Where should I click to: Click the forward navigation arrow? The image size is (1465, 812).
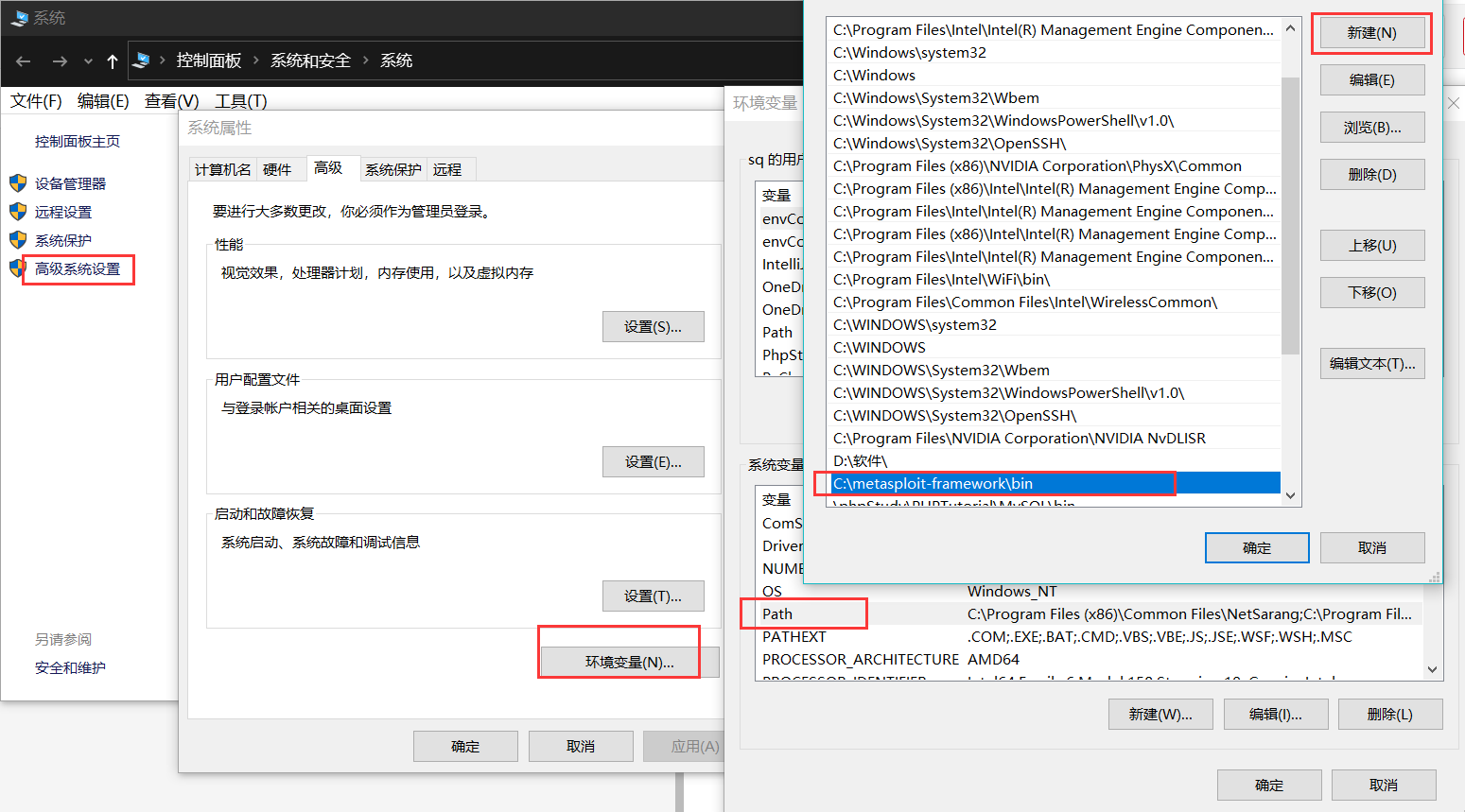59,60
